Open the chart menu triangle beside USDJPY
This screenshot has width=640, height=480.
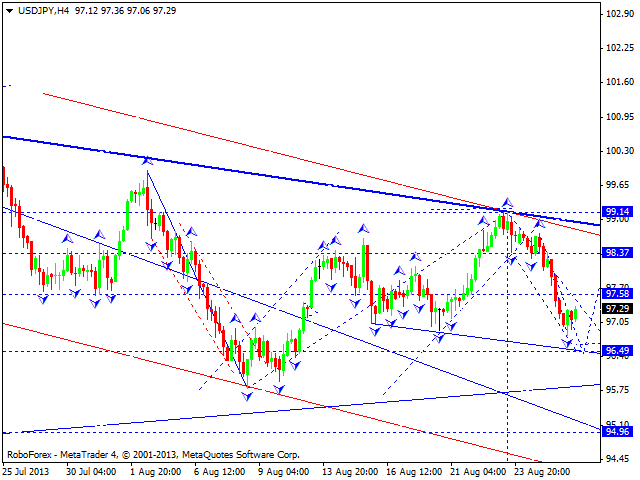[9, 11]
